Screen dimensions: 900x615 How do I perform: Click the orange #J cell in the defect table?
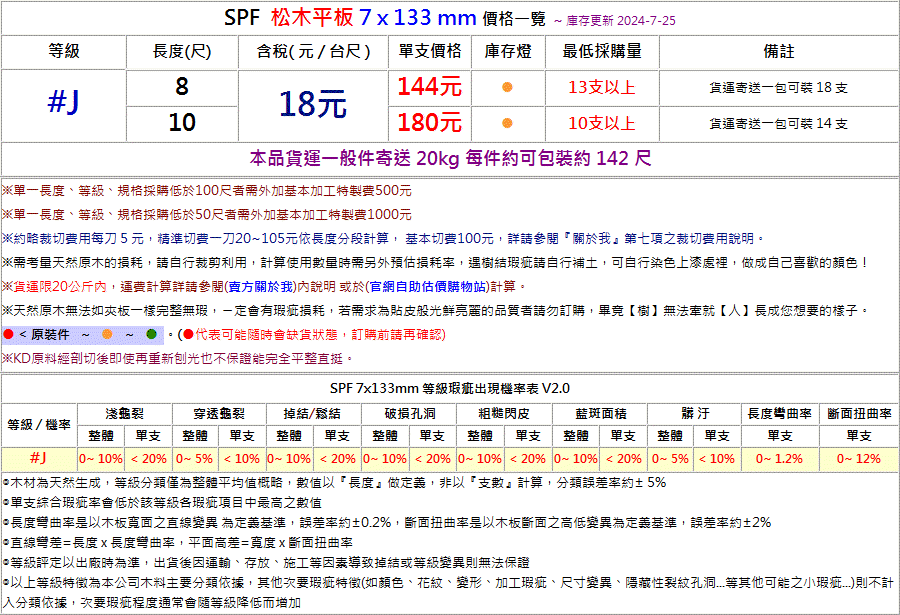pos(38,458)
